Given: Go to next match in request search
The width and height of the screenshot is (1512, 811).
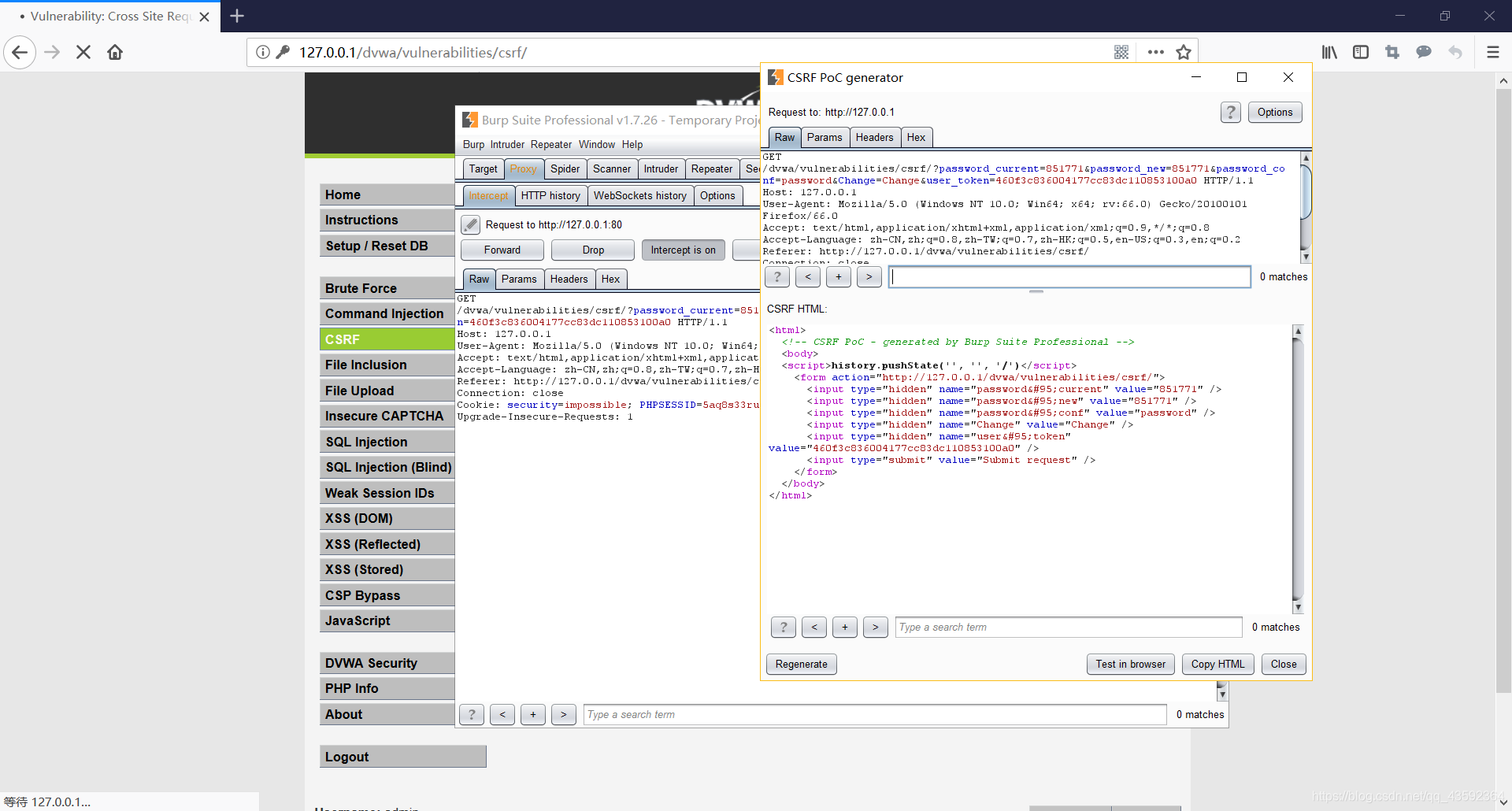Looking at the screenshot, I should tap(869, 277).
